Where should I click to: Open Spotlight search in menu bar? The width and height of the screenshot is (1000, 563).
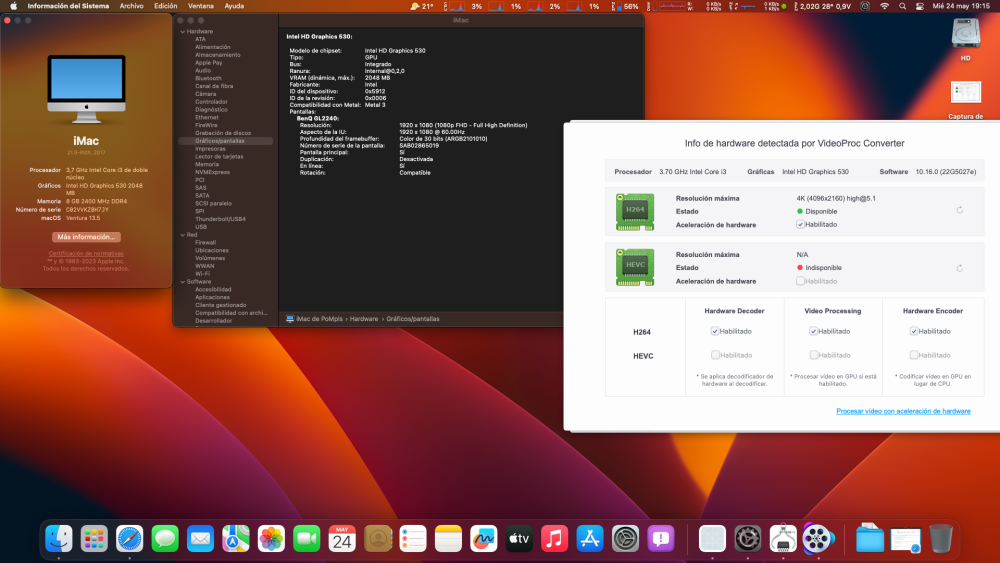pos(902,6)
